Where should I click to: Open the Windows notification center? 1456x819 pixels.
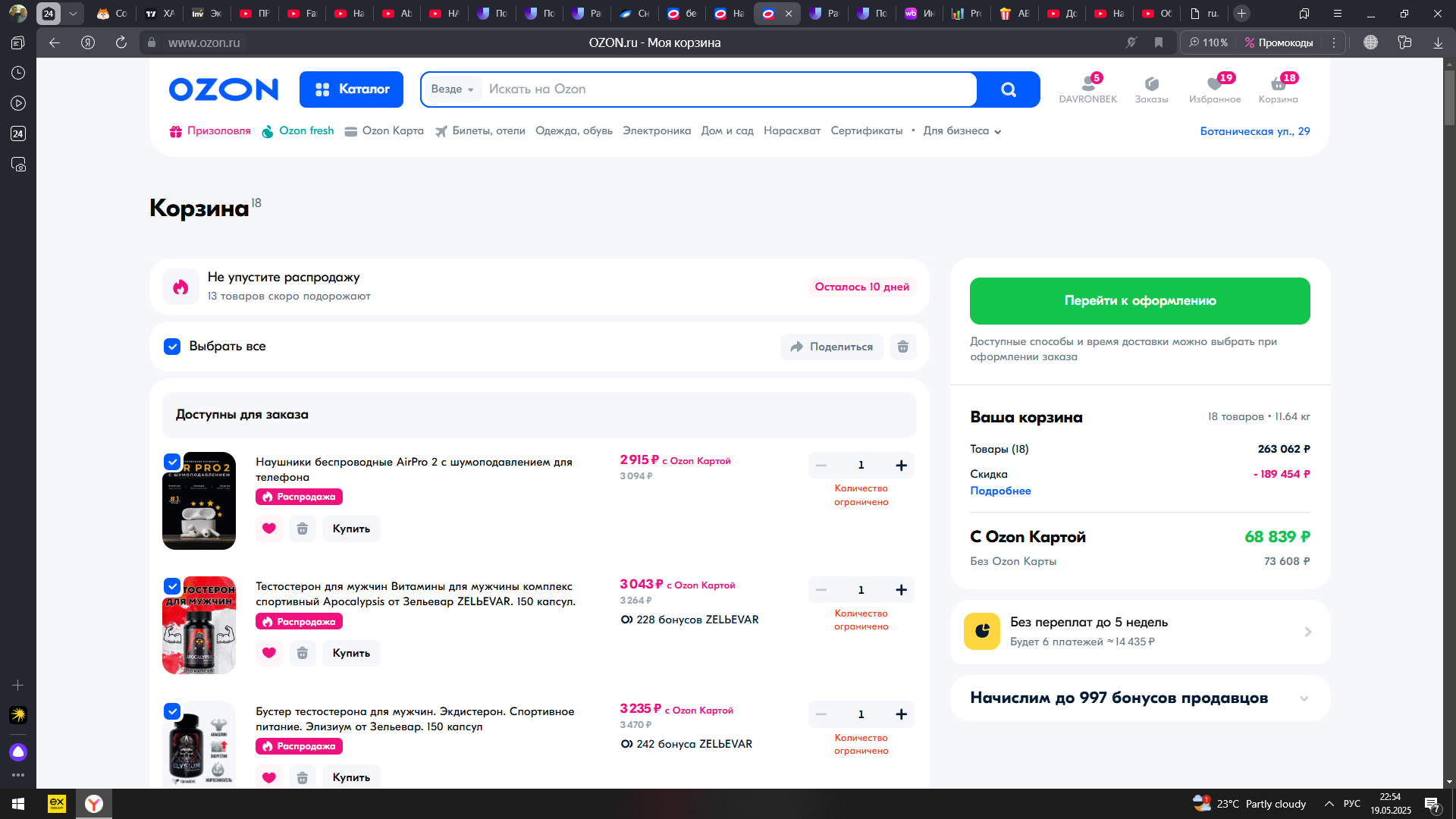point(1432,804)
